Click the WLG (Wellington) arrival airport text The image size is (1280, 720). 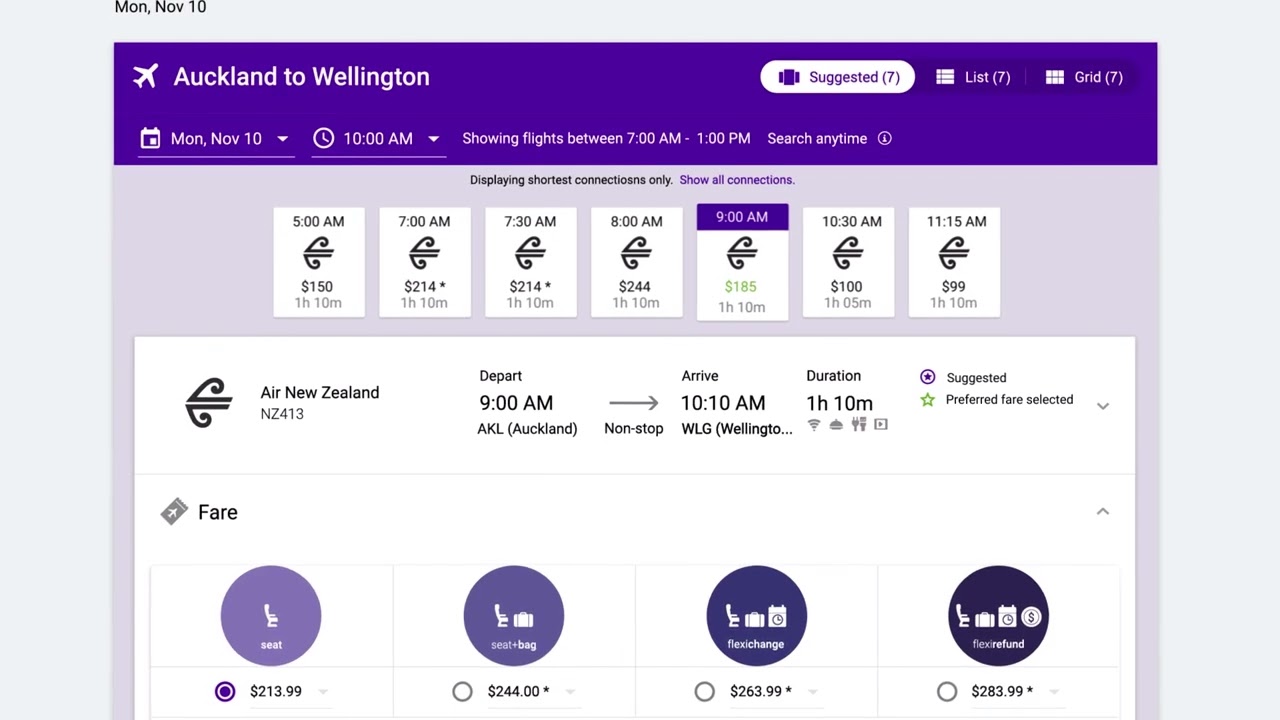coord(737,429)
